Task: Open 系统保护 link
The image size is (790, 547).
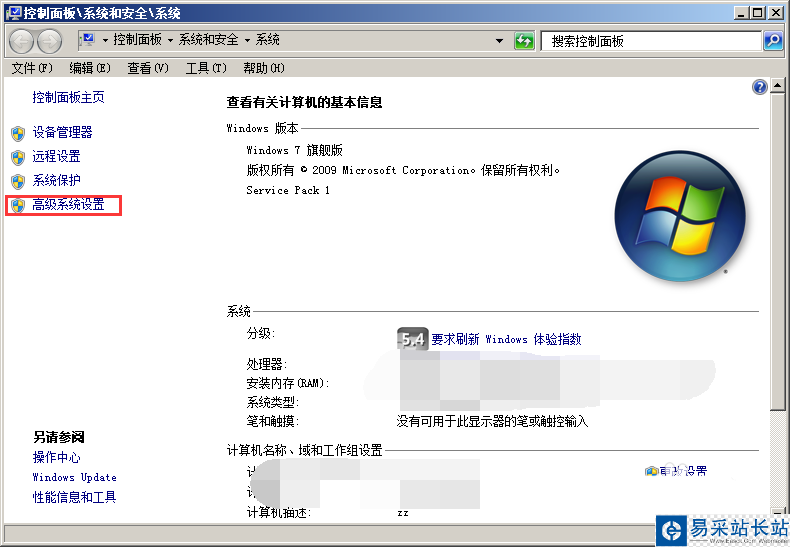Action: tap(56, 180)
